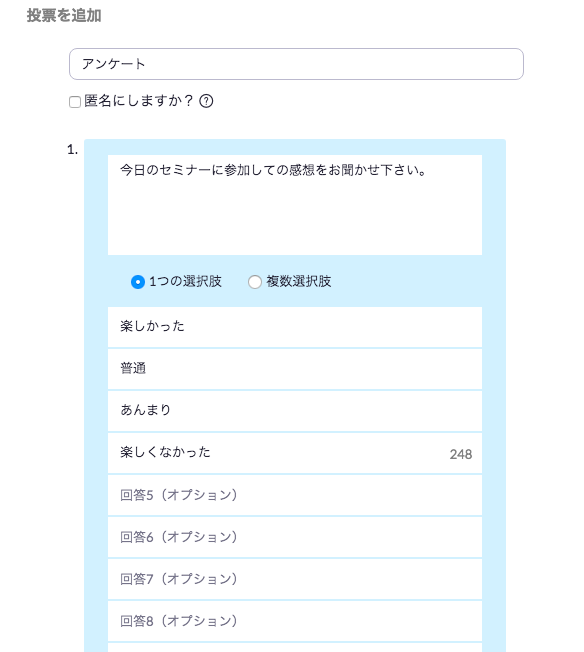
Task: Focus the アンケート poll title field
Action: pos(296,64)
